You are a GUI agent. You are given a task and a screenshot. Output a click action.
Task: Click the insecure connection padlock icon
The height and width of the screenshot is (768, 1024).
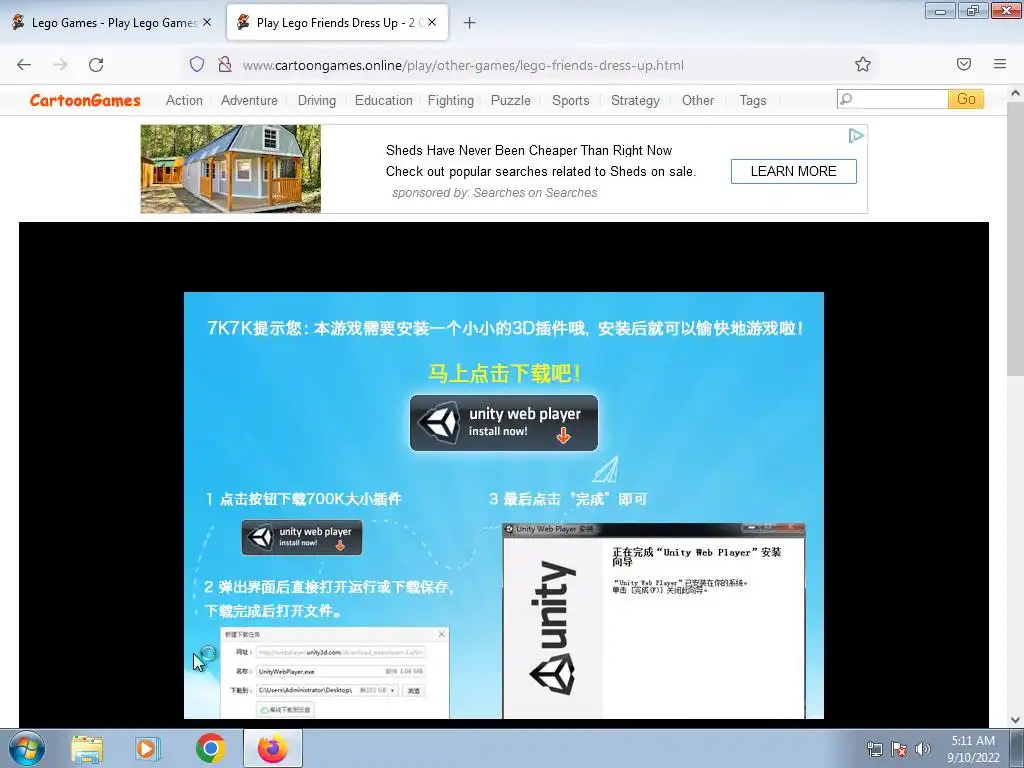point(225,64)
